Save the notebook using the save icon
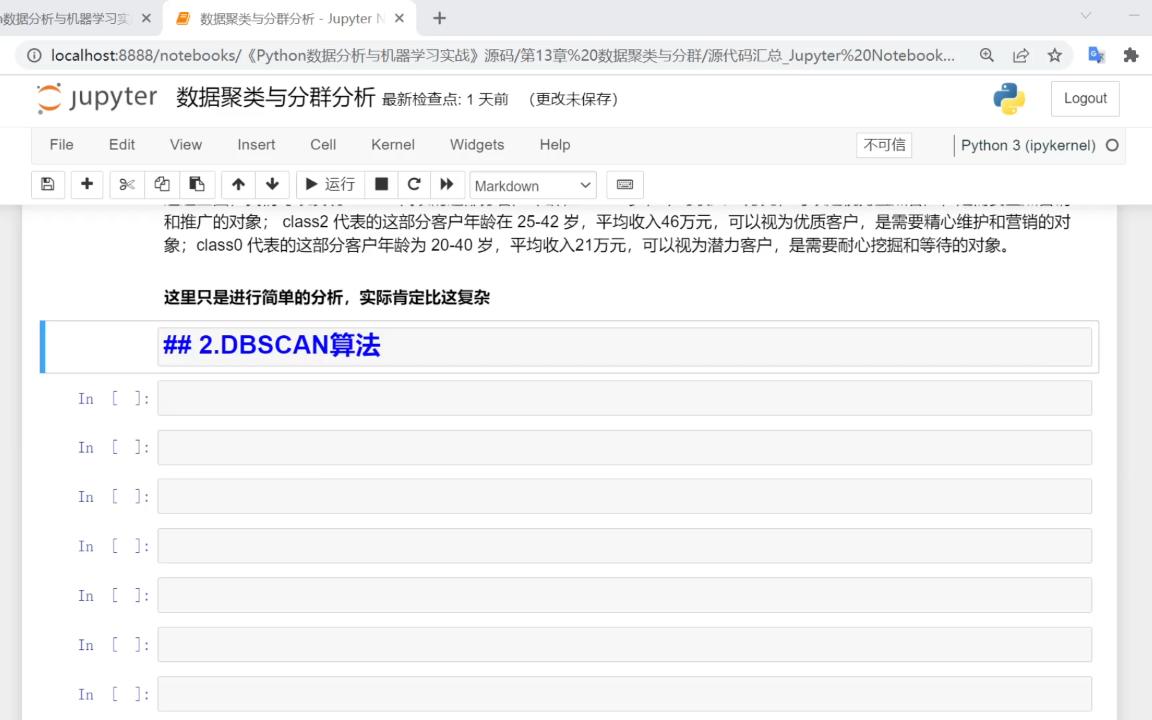The height and width of the screenshot is (720, 1152). point(47,184)
